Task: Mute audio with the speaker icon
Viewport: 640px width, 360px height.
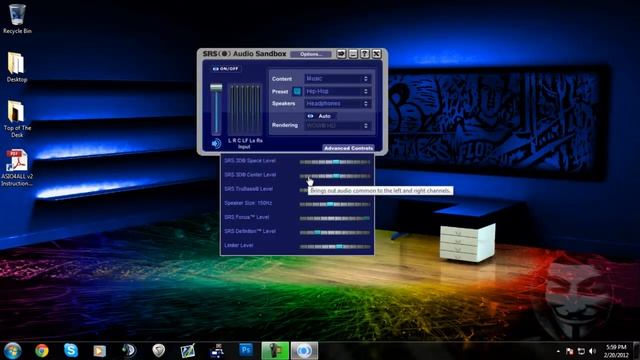Action: coord(216,143)
